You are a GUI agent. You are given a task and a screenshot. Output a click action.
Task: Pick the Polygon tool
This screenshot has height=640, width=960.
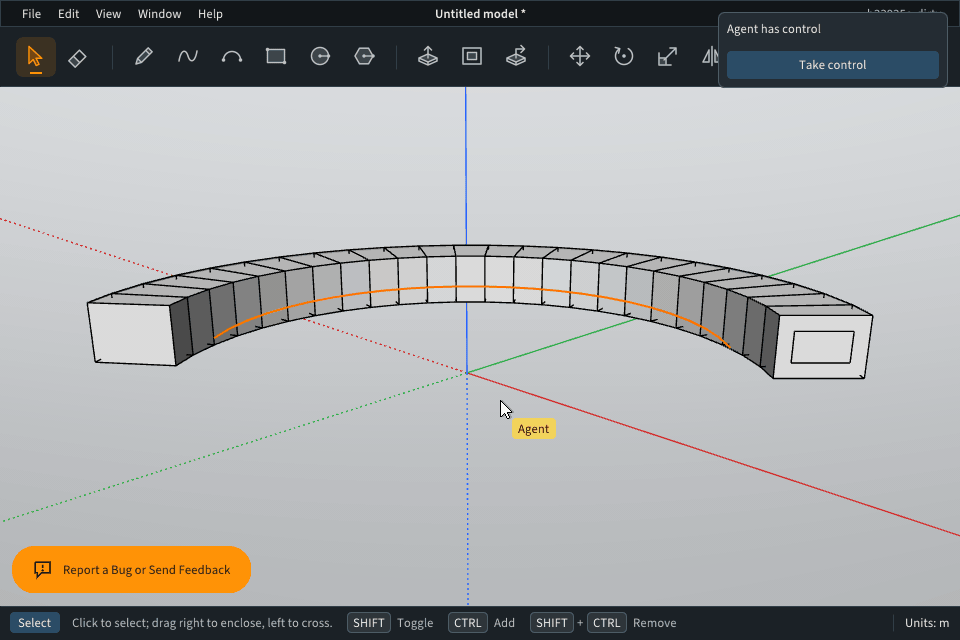(x=364, y=57)
